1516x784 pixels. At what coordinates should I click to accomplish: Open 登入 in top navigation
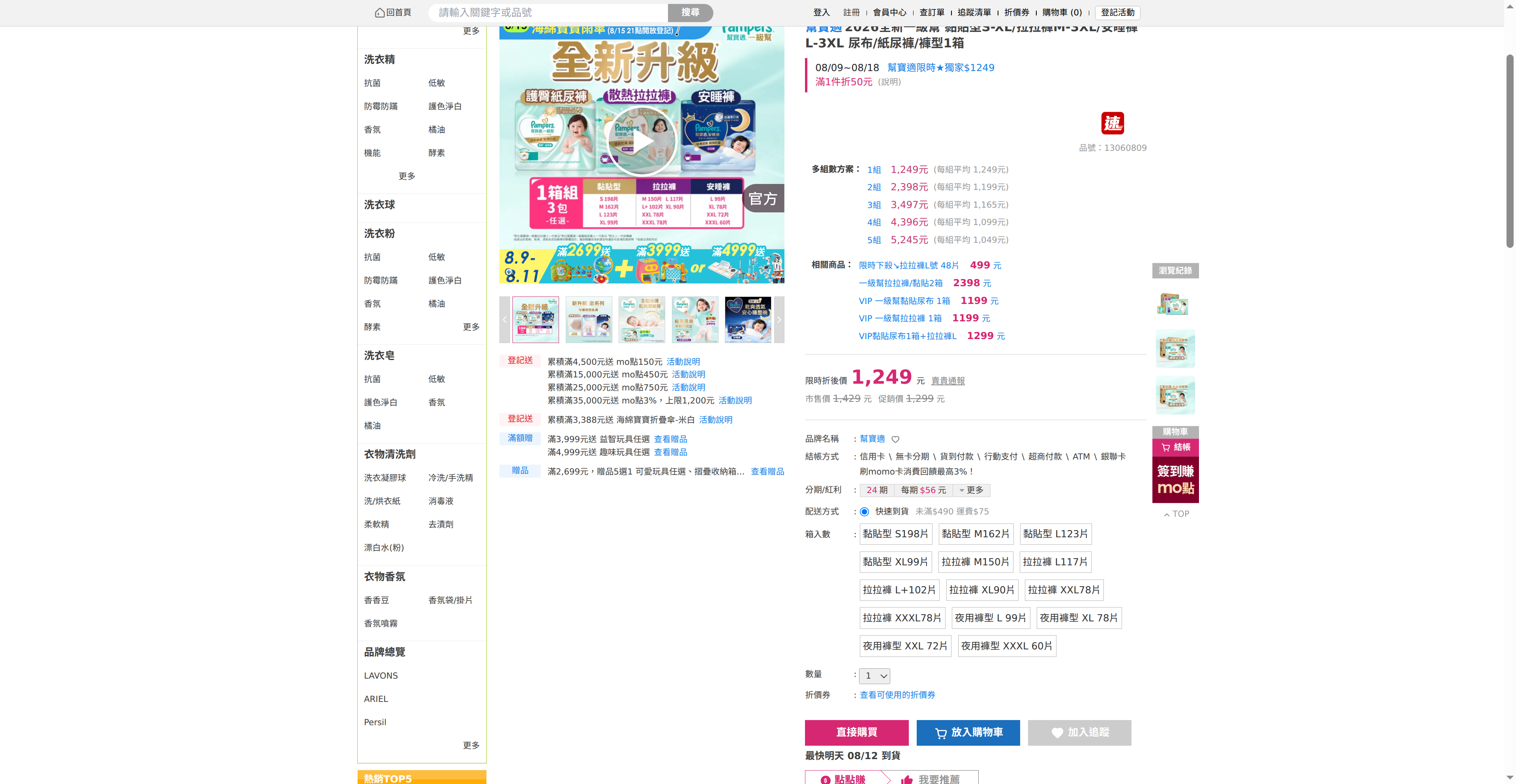click(821, 12)
